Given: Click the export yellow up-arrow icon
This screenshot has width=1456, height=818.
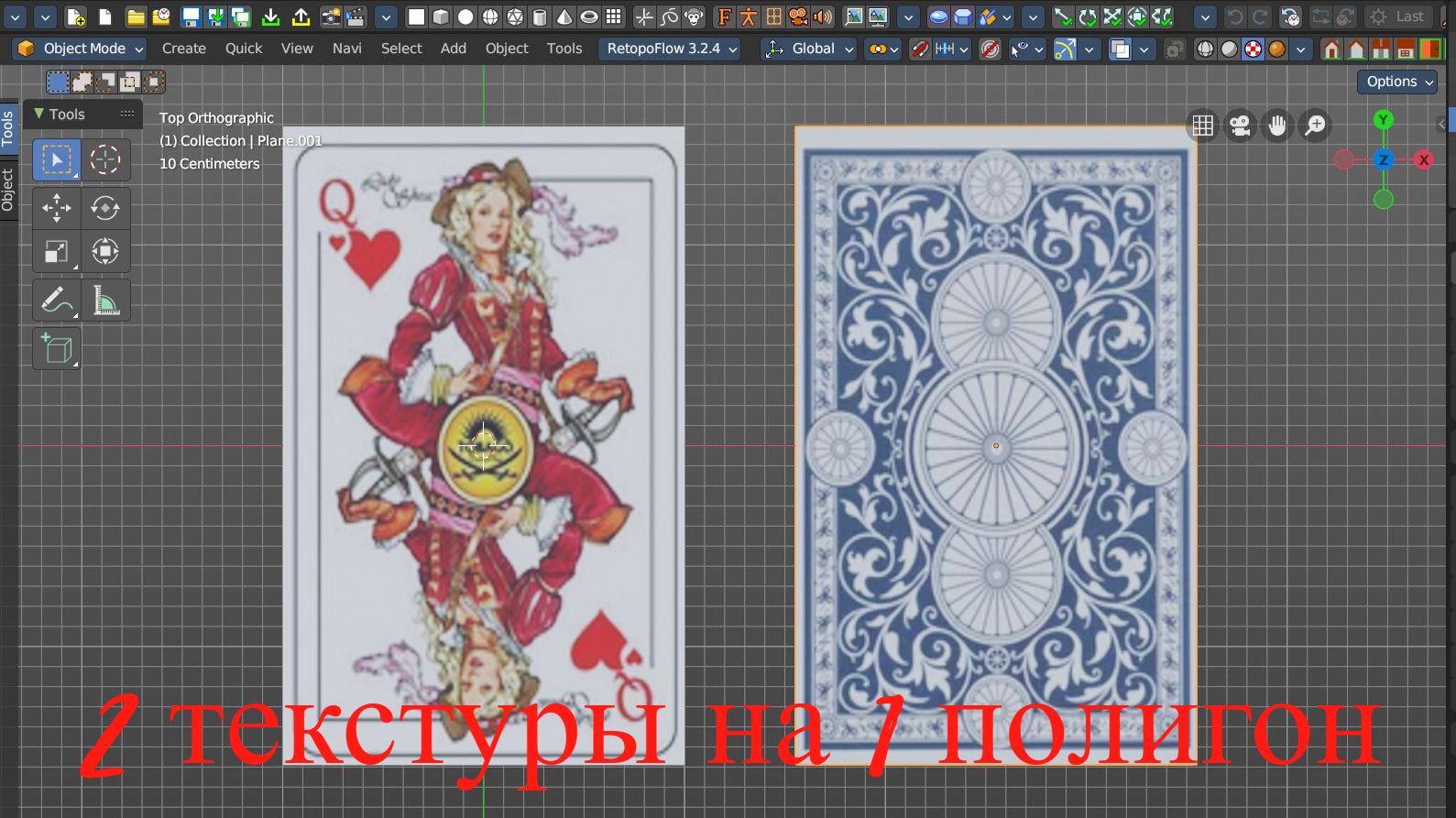Looking at the screenshot, I should (x=301, y=16).
